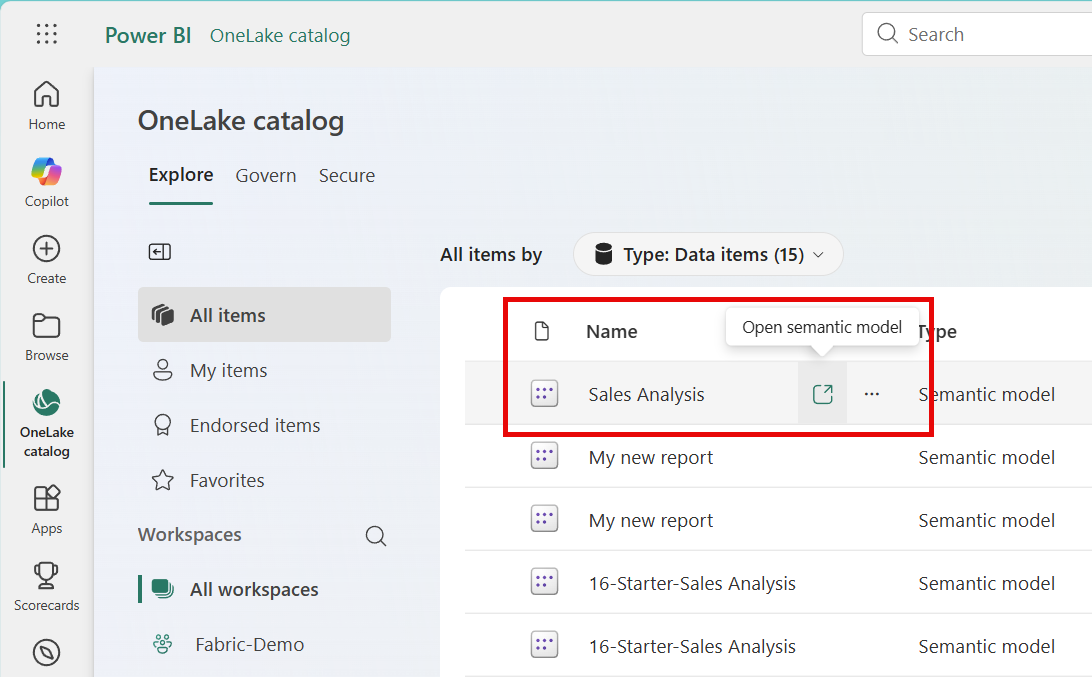Select Endorsed items filter
The image size is (1092, 677).
[255, 426]
